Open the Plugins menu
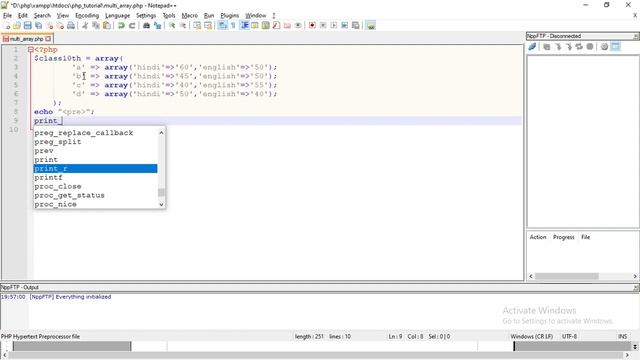The height and width of the screenshot is (360, 640). 229,16
